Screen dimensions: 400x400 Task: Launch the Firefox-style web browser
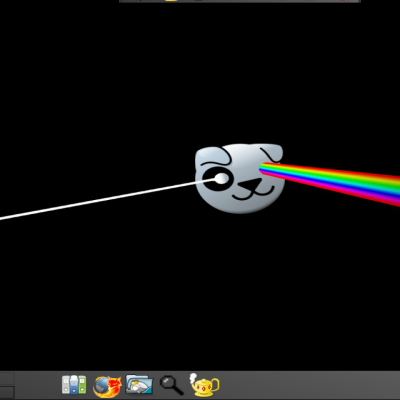click(107, 386)
